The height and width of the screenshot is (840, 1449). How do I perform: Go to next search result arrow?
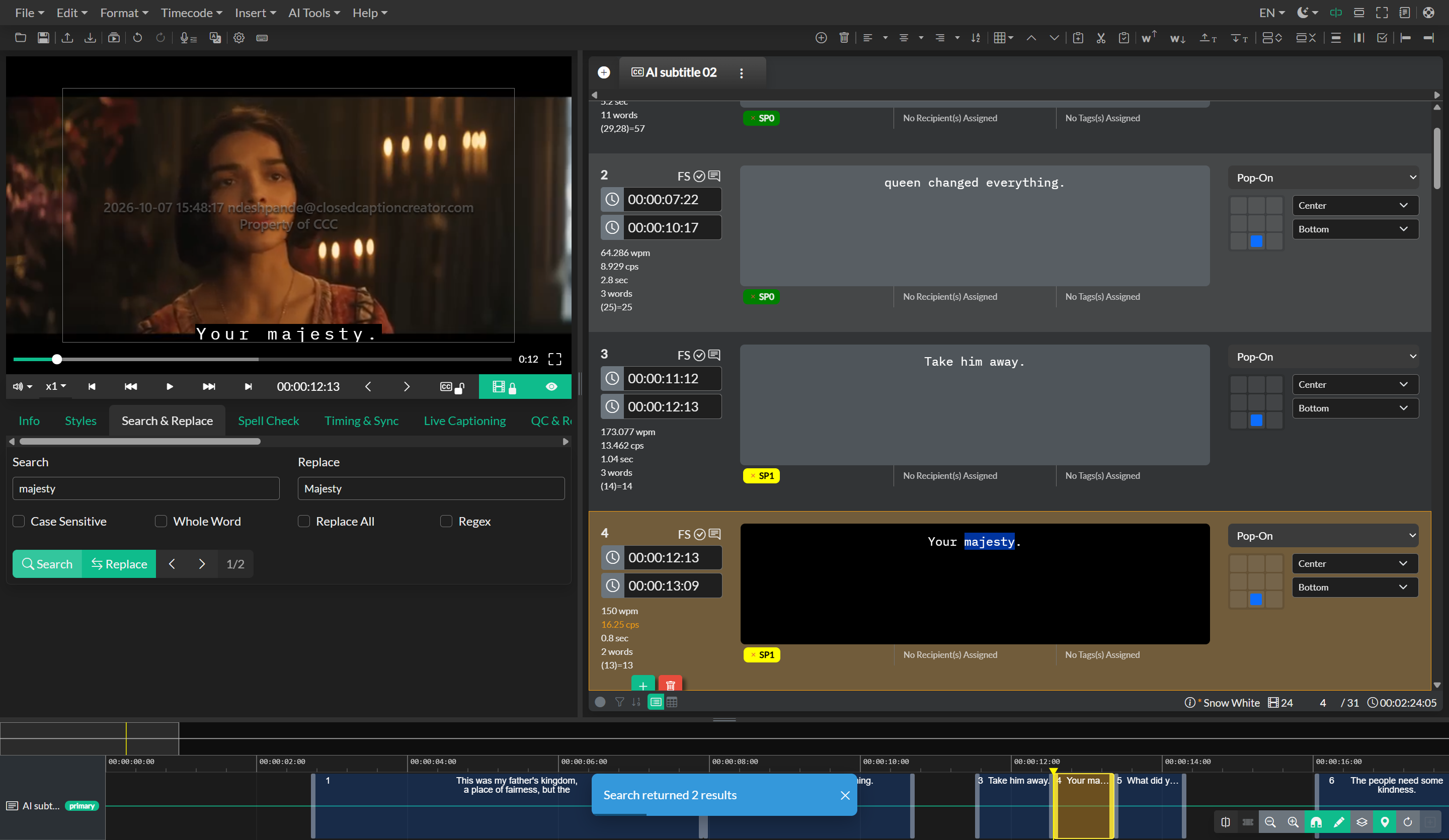pos(201,564)
